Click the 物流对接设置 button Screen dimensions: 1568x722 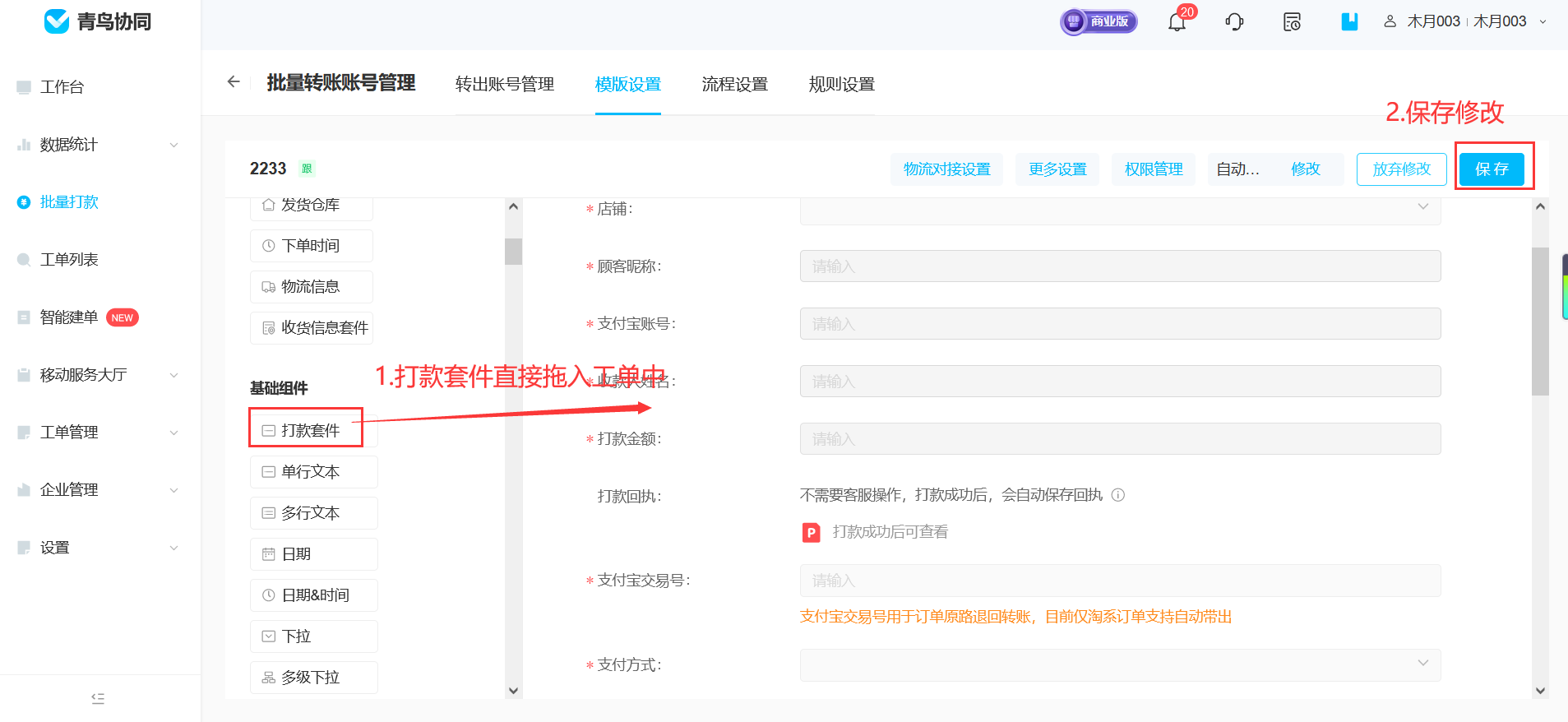tap(947, 169)
